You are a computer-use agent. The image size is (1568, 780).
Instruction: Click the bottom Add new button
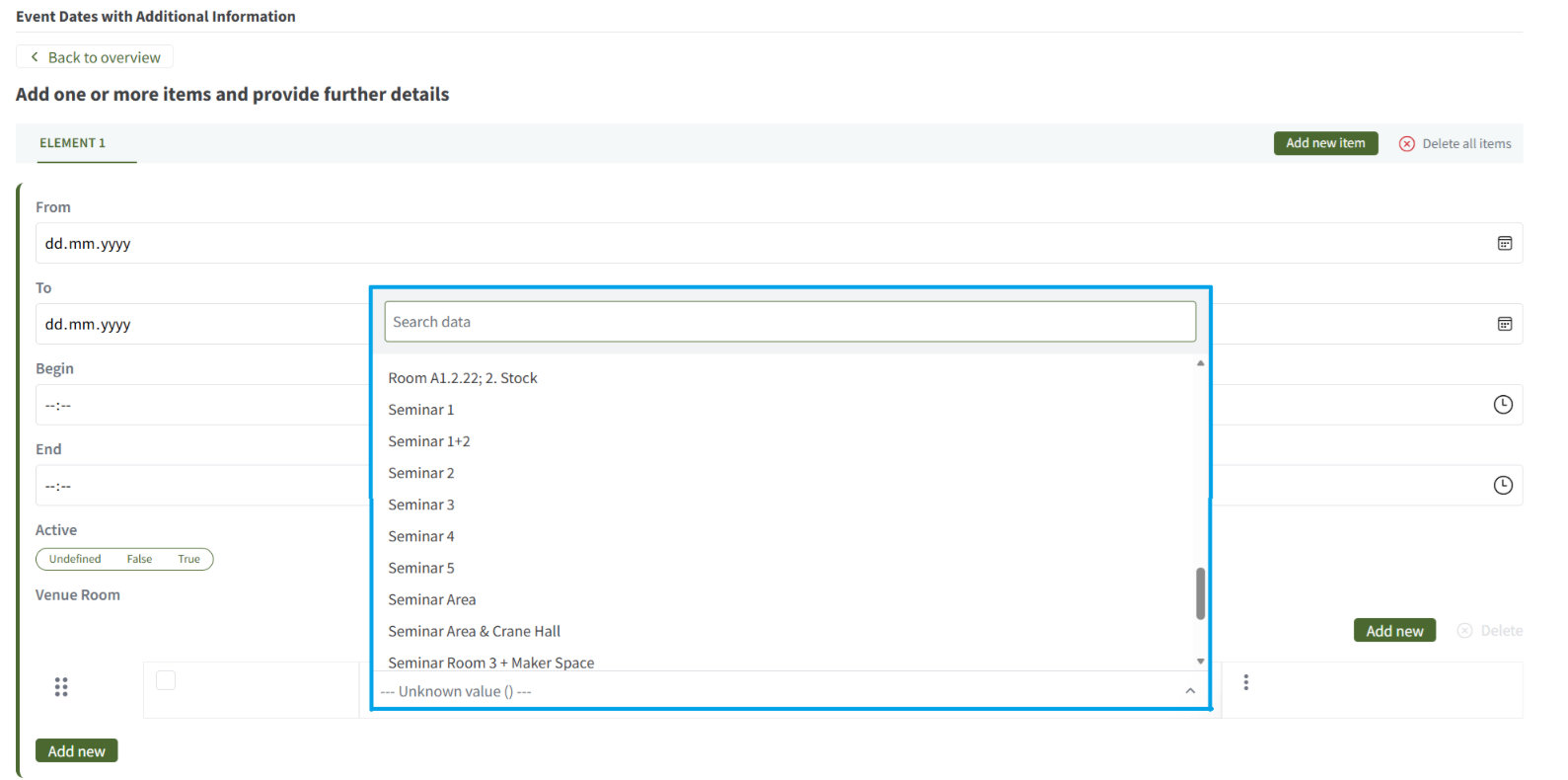click(77, 750)
